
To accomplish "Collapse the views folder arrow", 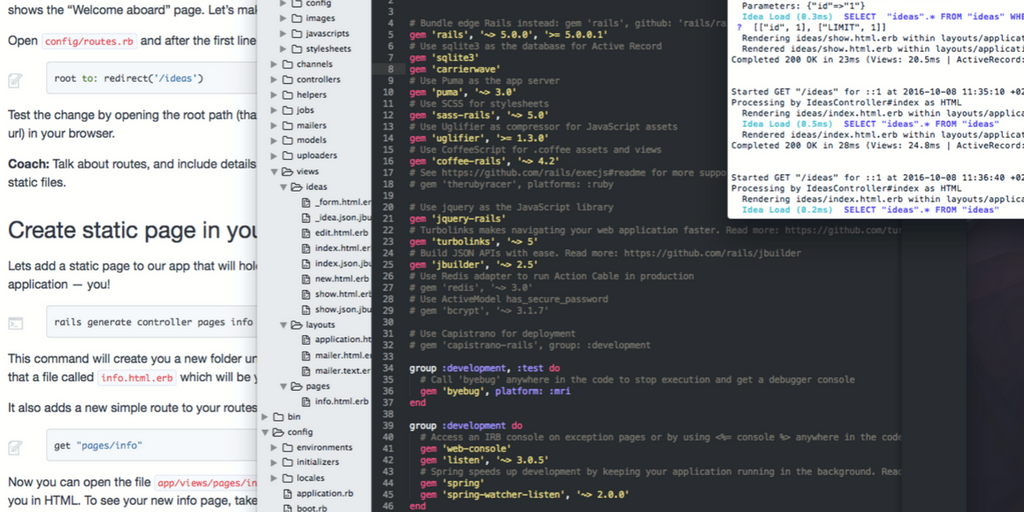I will (274, 172).
